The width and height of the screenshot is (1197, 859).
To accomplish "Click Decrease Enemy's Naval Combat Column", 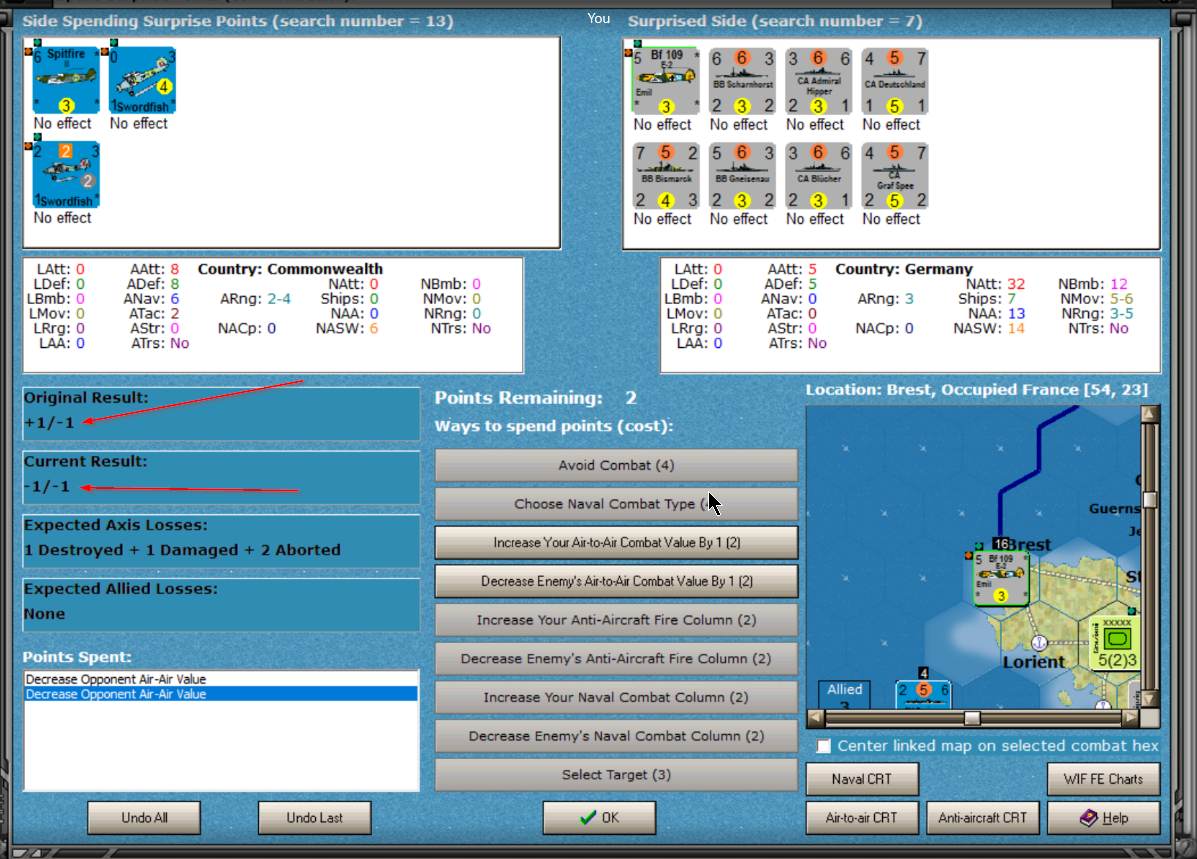I will pos(616,736).
